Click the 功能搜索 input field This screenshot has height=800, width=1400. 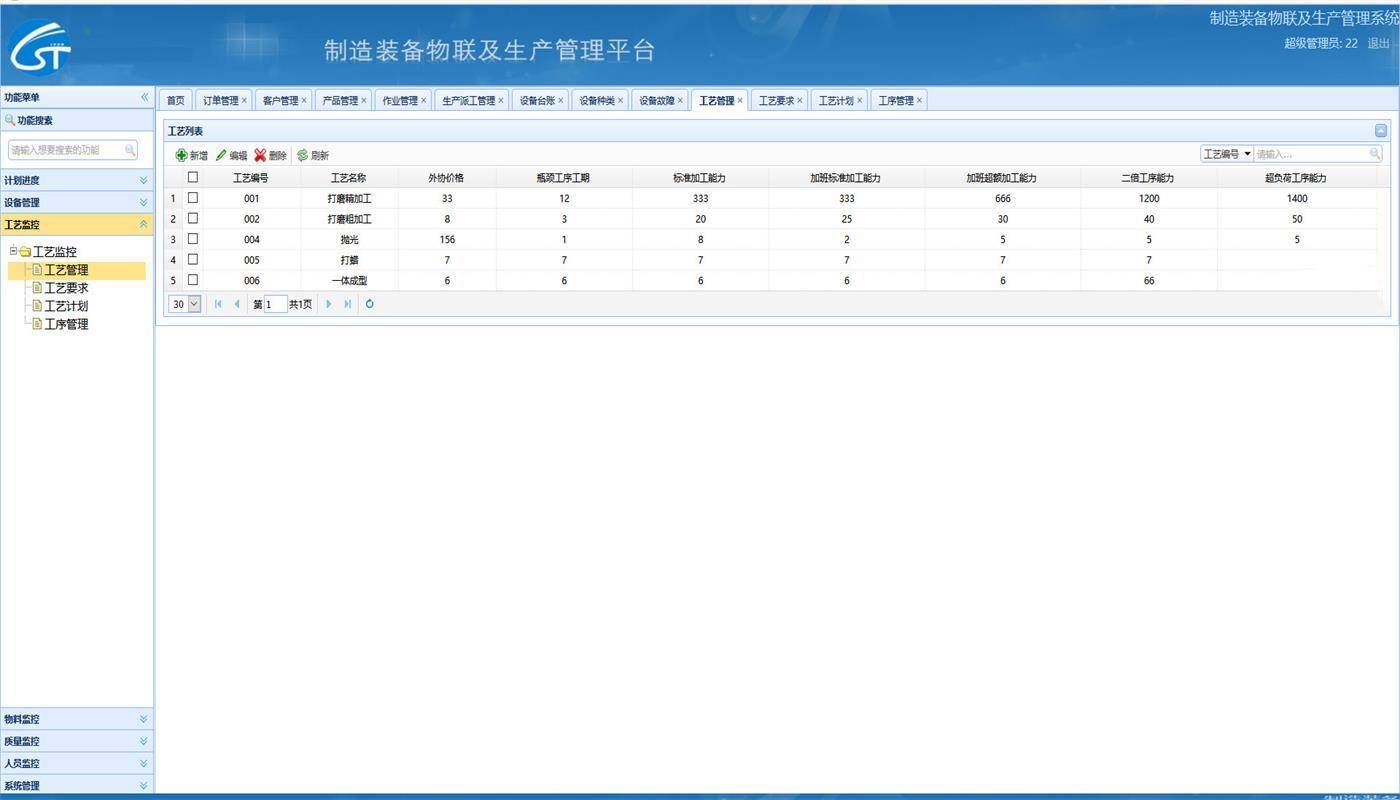point(66,150)
